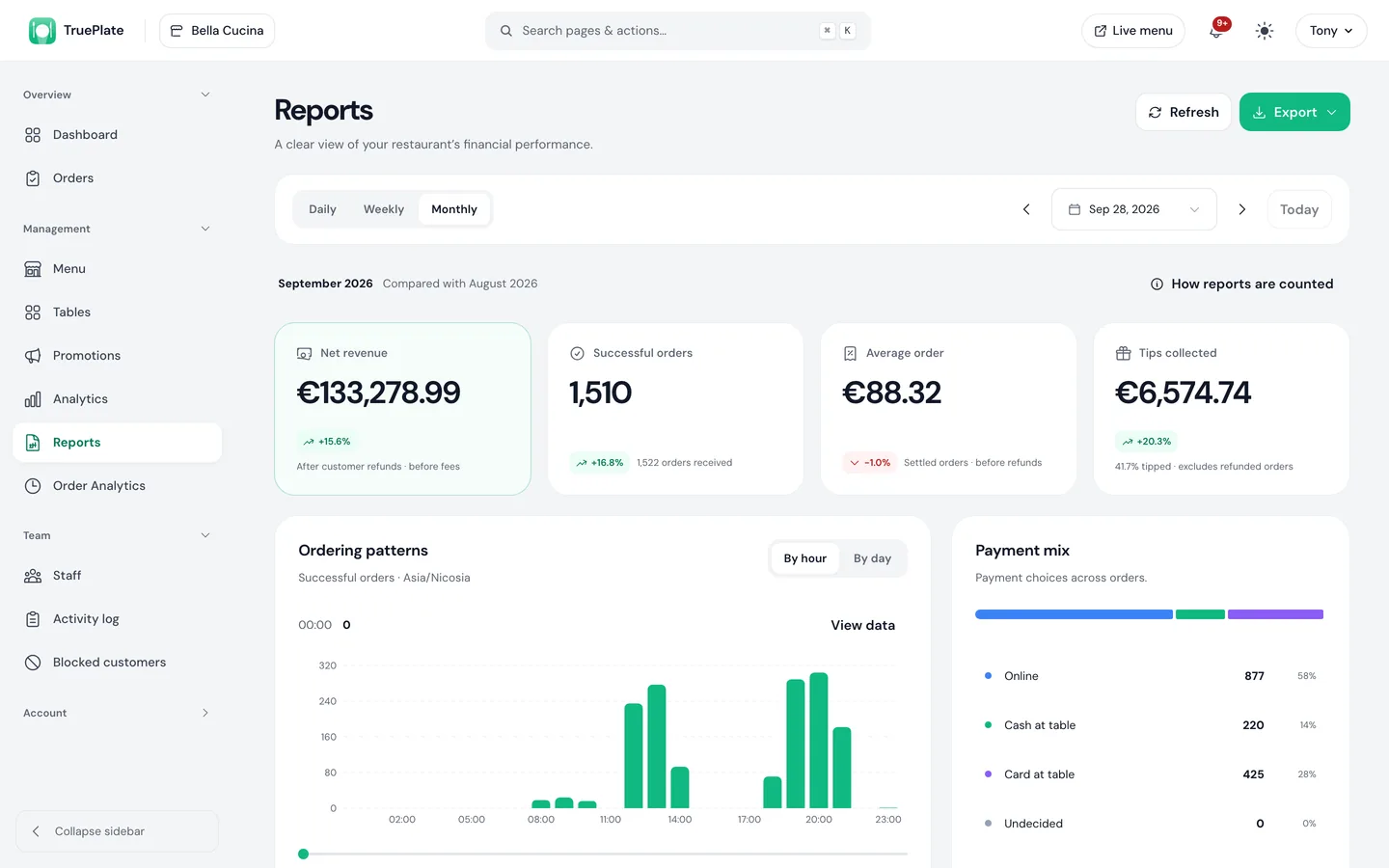Click the Average order receipt icon
The width and height of the screenshot is (1389, 868).
pos(850,354)
